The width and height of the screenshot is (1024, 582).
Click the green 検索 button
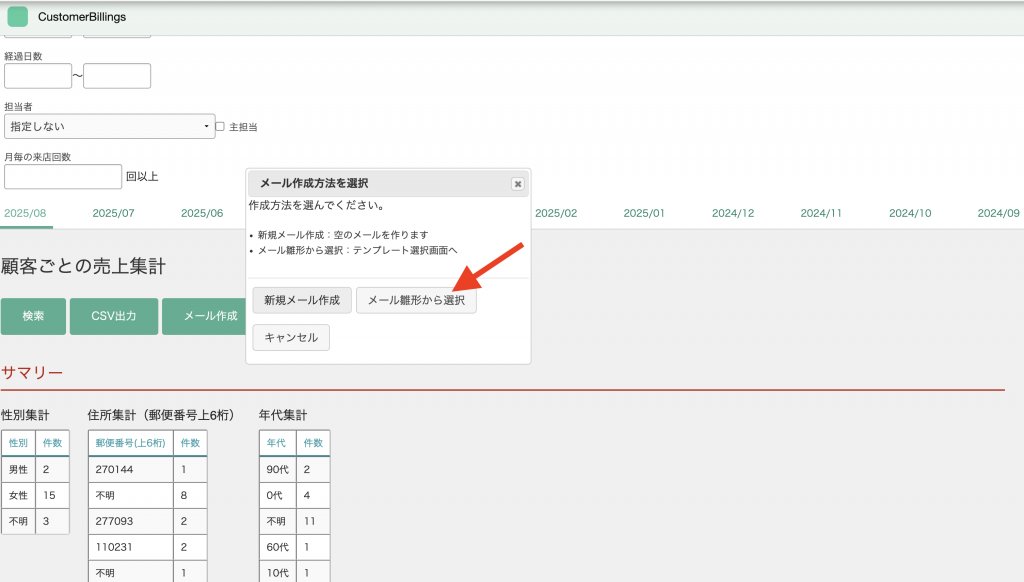pyautogui.click(x=33, y=316)
